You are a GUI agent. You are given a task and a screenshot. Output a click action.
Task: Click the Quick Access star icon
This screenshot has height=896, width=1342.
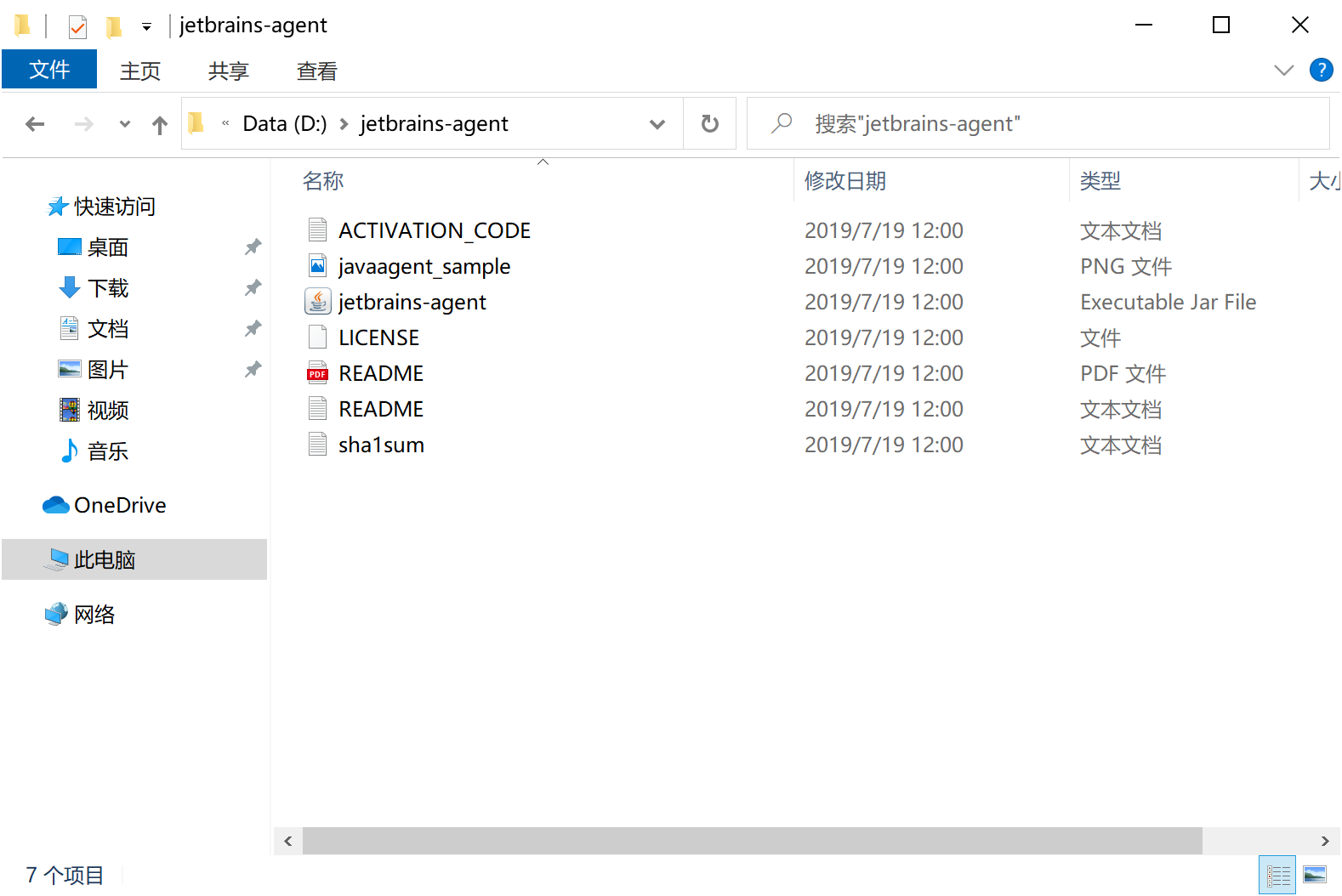point(57,207)
